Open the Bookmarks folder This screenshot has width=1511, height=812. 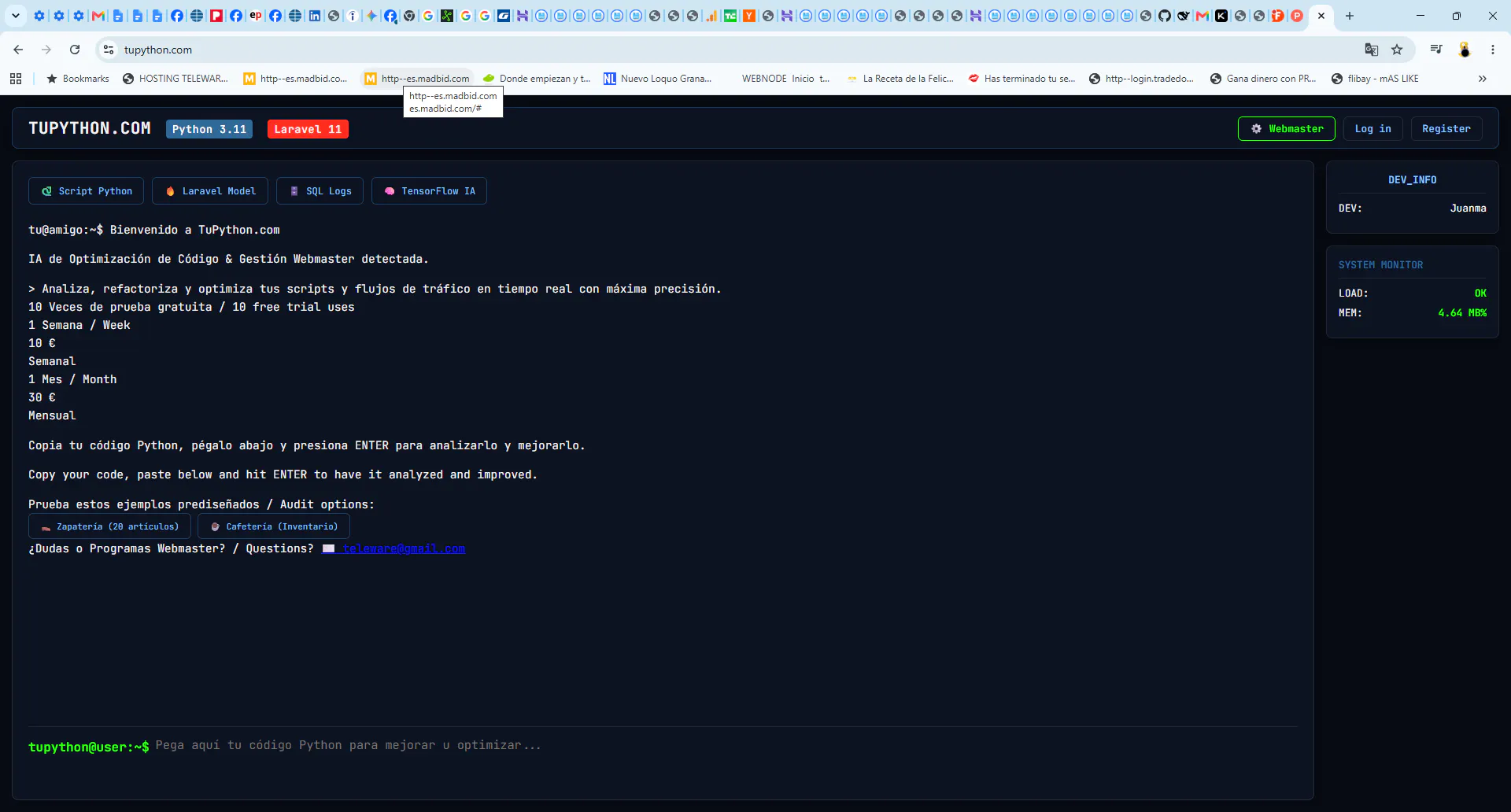[78, 79]
